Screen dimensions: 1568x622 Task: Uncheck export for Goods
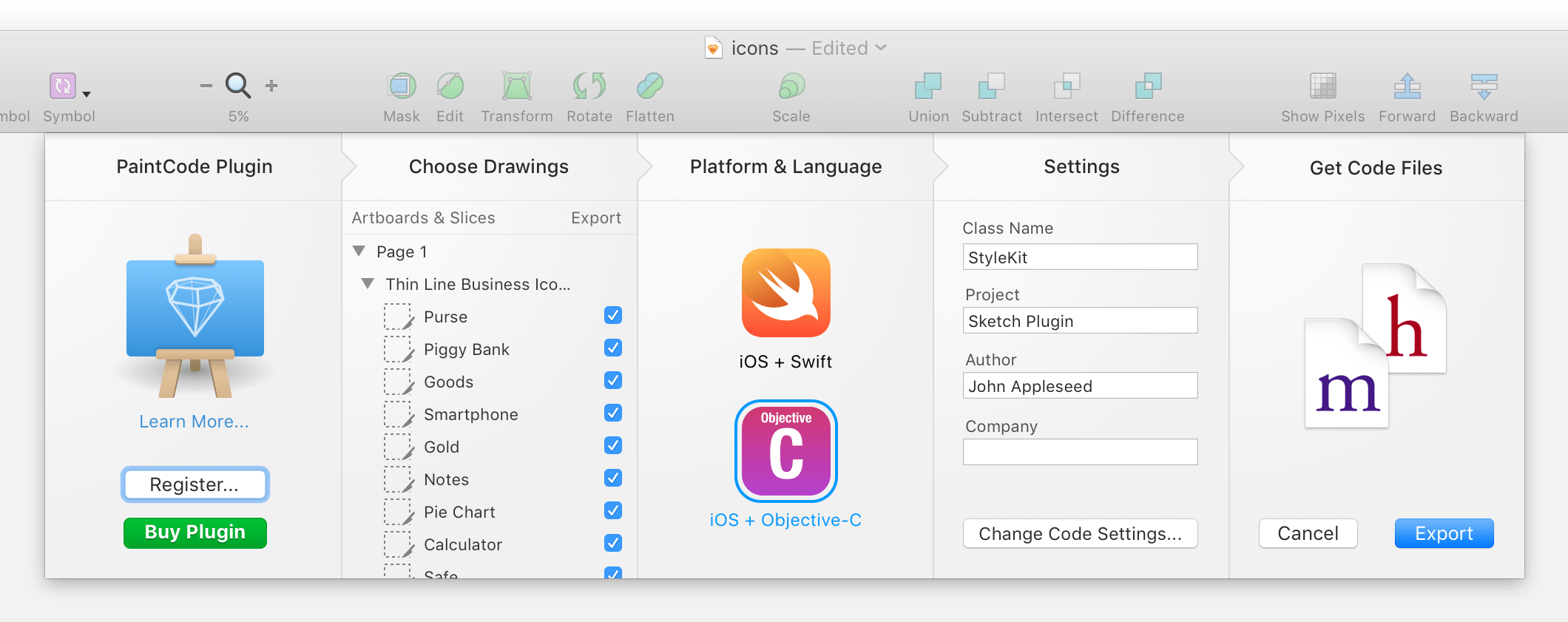[613, 381]
